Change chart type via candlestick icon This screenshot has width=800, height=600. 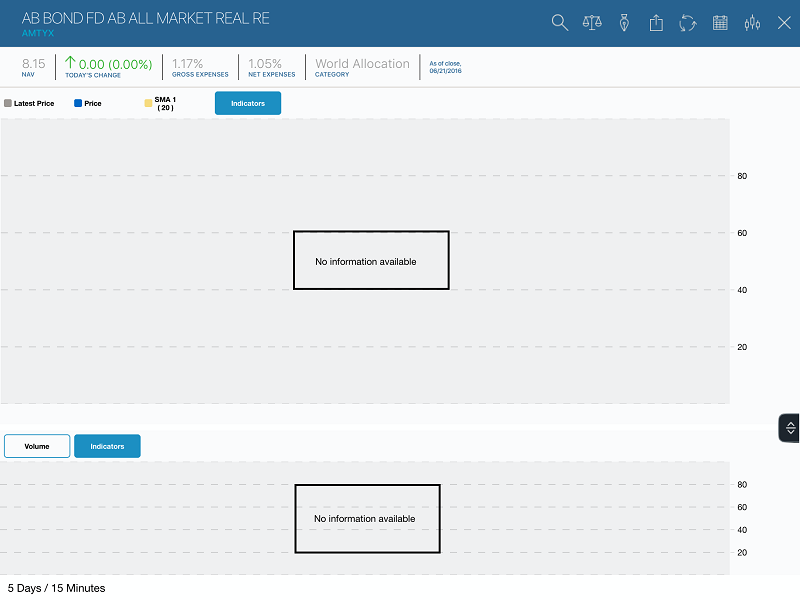pyautogui.click(x=752, y=22)
